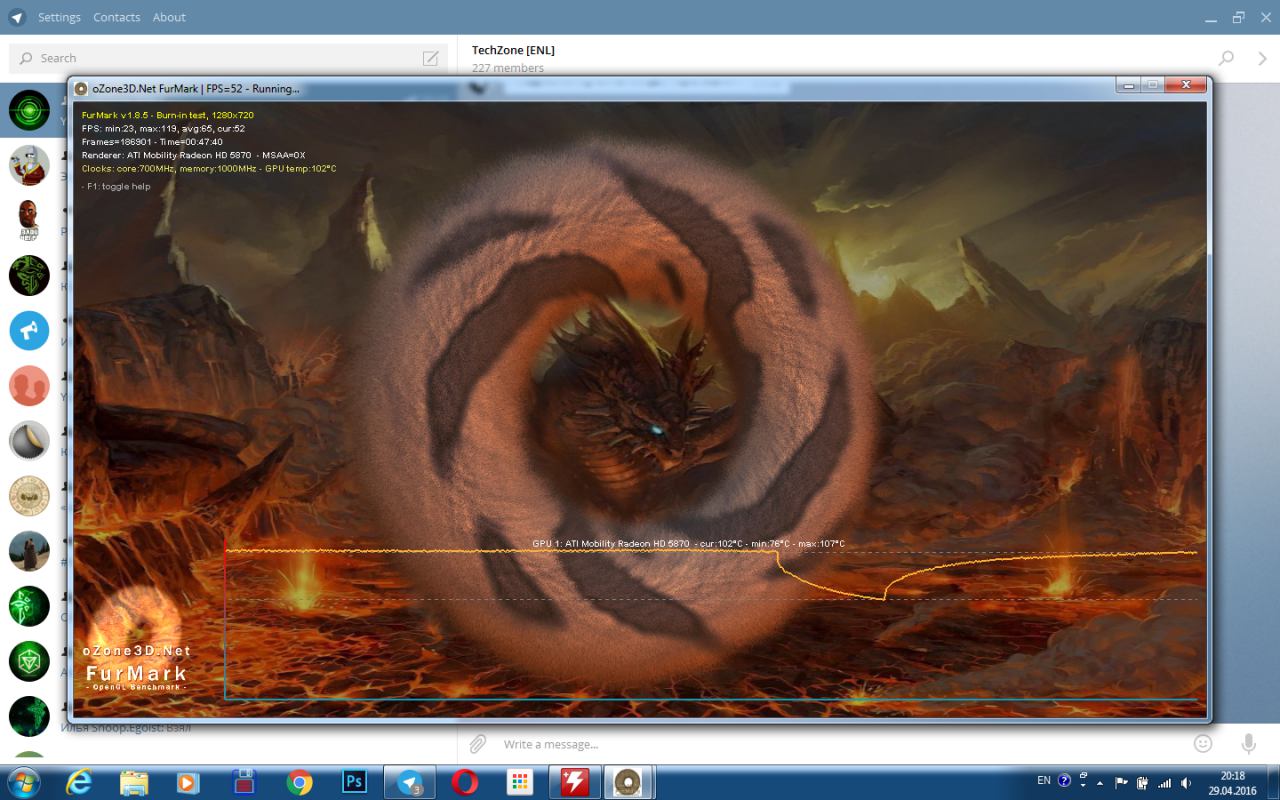Screen dimensions: 1280x800
Task: Open chat with blue megaphone channel avatar
Action: (x=29, y=330)
